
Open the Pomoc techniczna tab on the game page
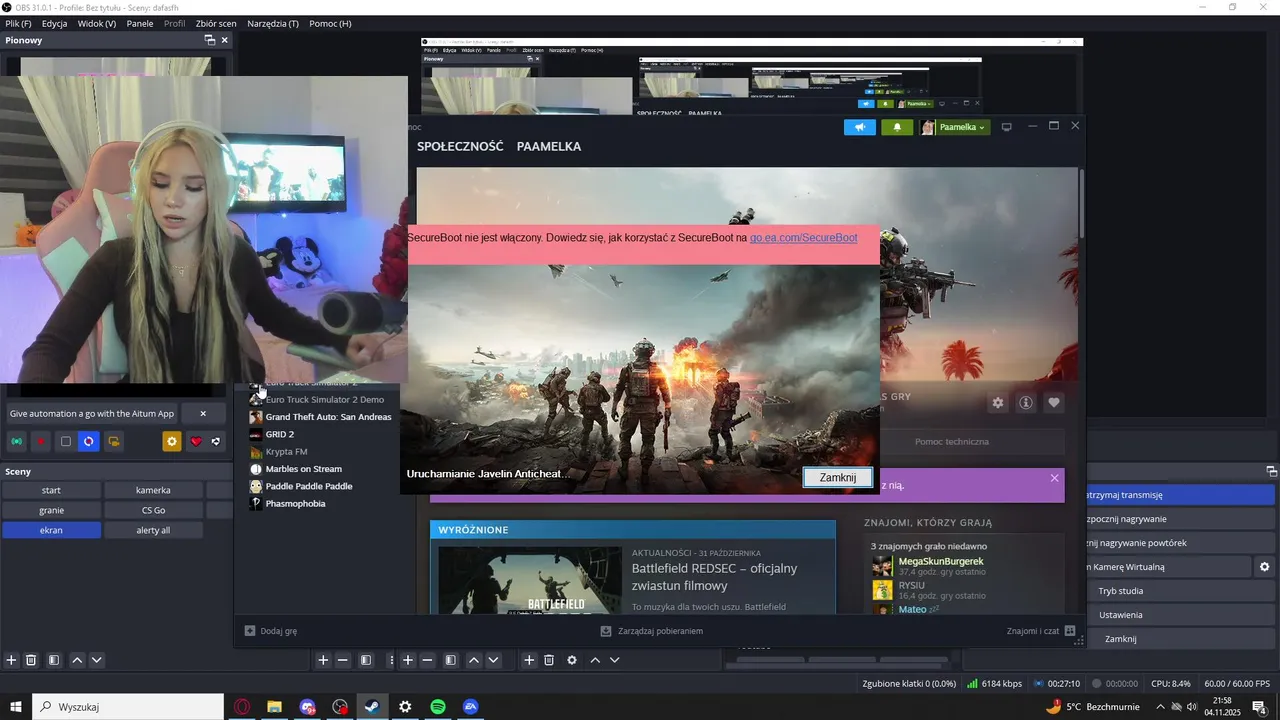tap(952, 441)
